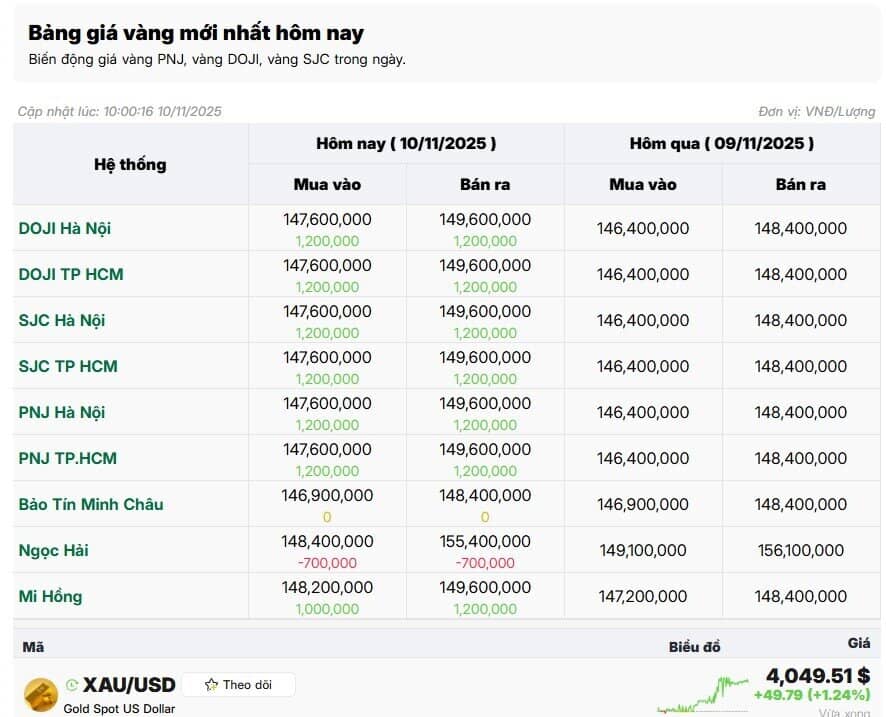Click DOJI Hà Nội sell price 149,600,000
The height and width of the screenshot is (717, 886).
pyautogui.click(x=485, y=219)
